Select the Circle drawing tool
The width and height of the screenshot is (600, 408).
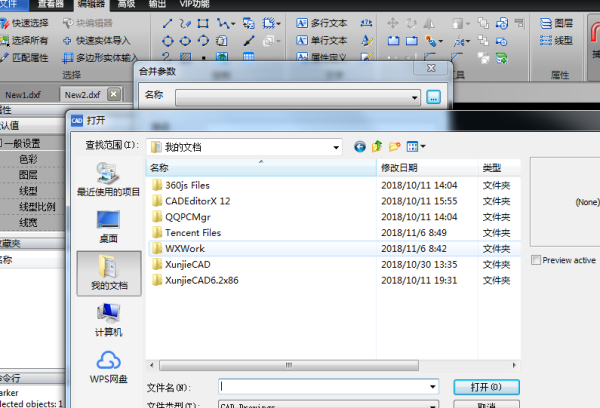[x=168, y=41]
